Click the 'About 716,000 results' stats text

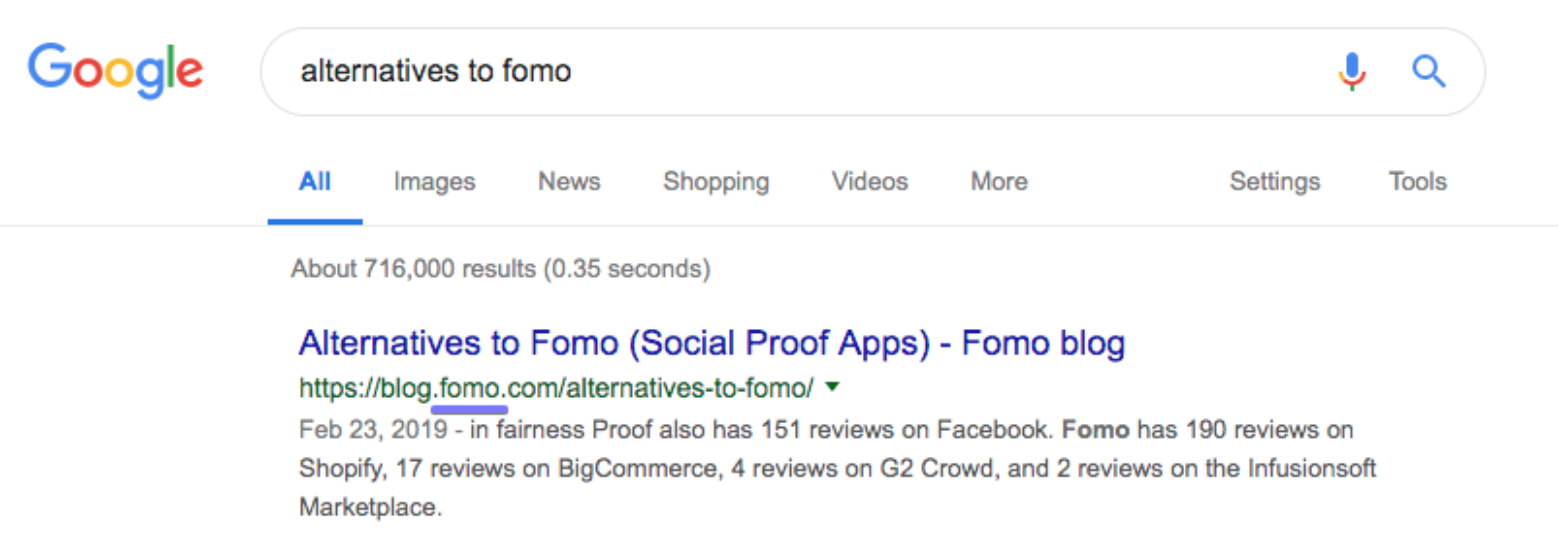[500, 269]
